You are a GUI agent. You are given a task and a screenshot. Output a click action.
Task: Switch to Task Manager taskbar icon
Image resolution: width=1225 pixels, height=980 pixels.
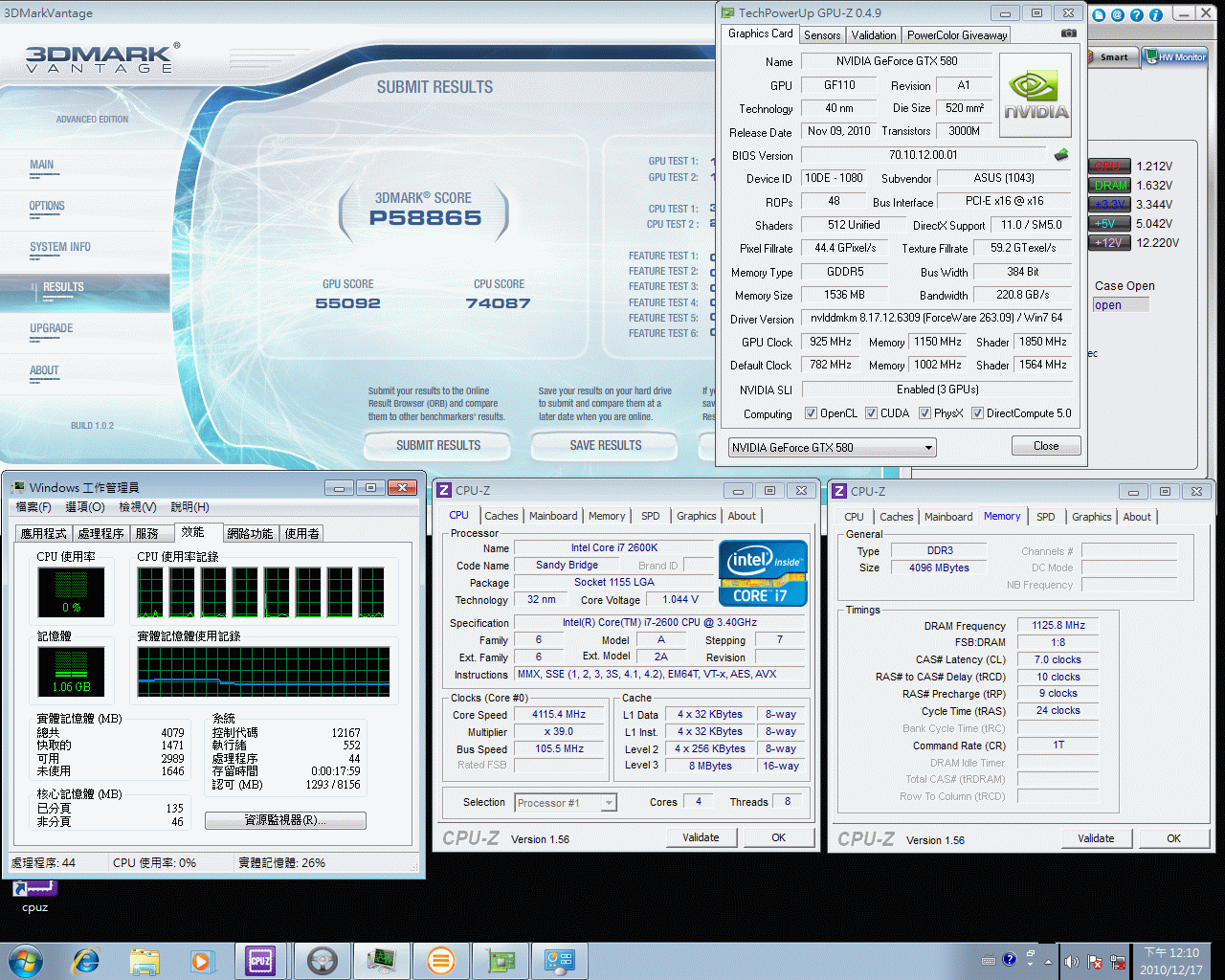[381, 961]
